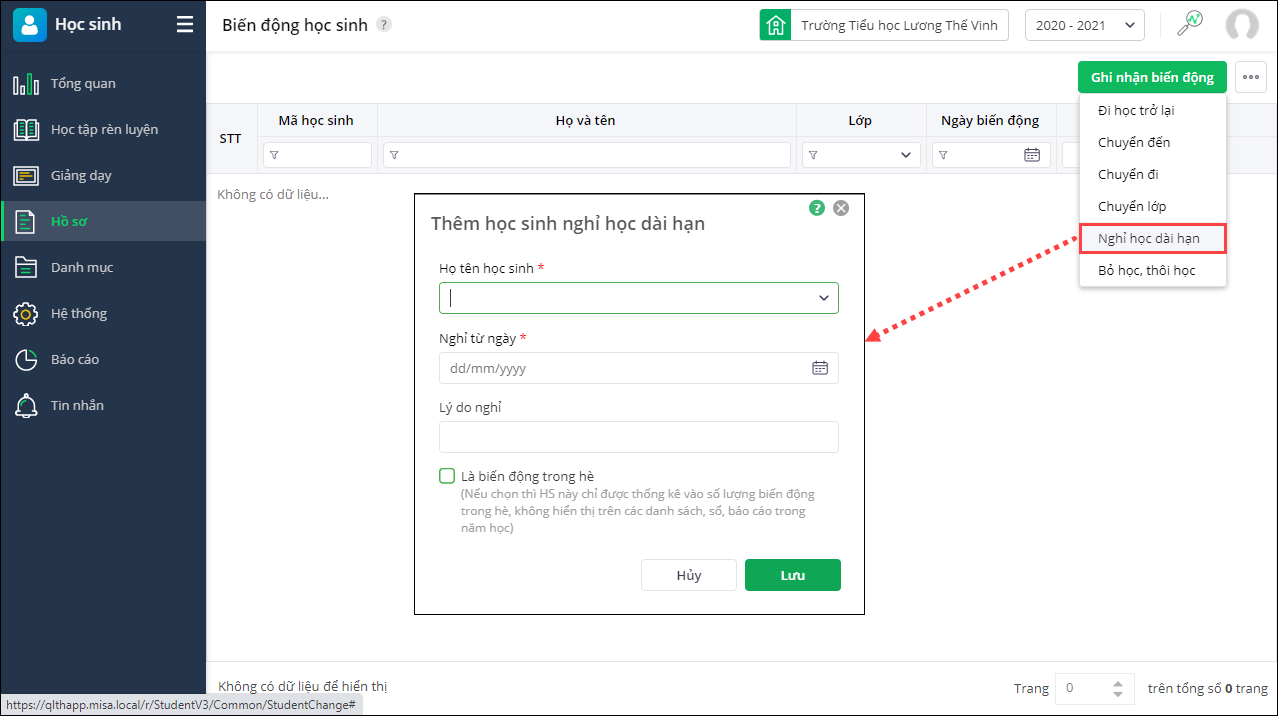Click the green Lưu button
Screen dimensions: 1278x716
[x=792, y=575]
